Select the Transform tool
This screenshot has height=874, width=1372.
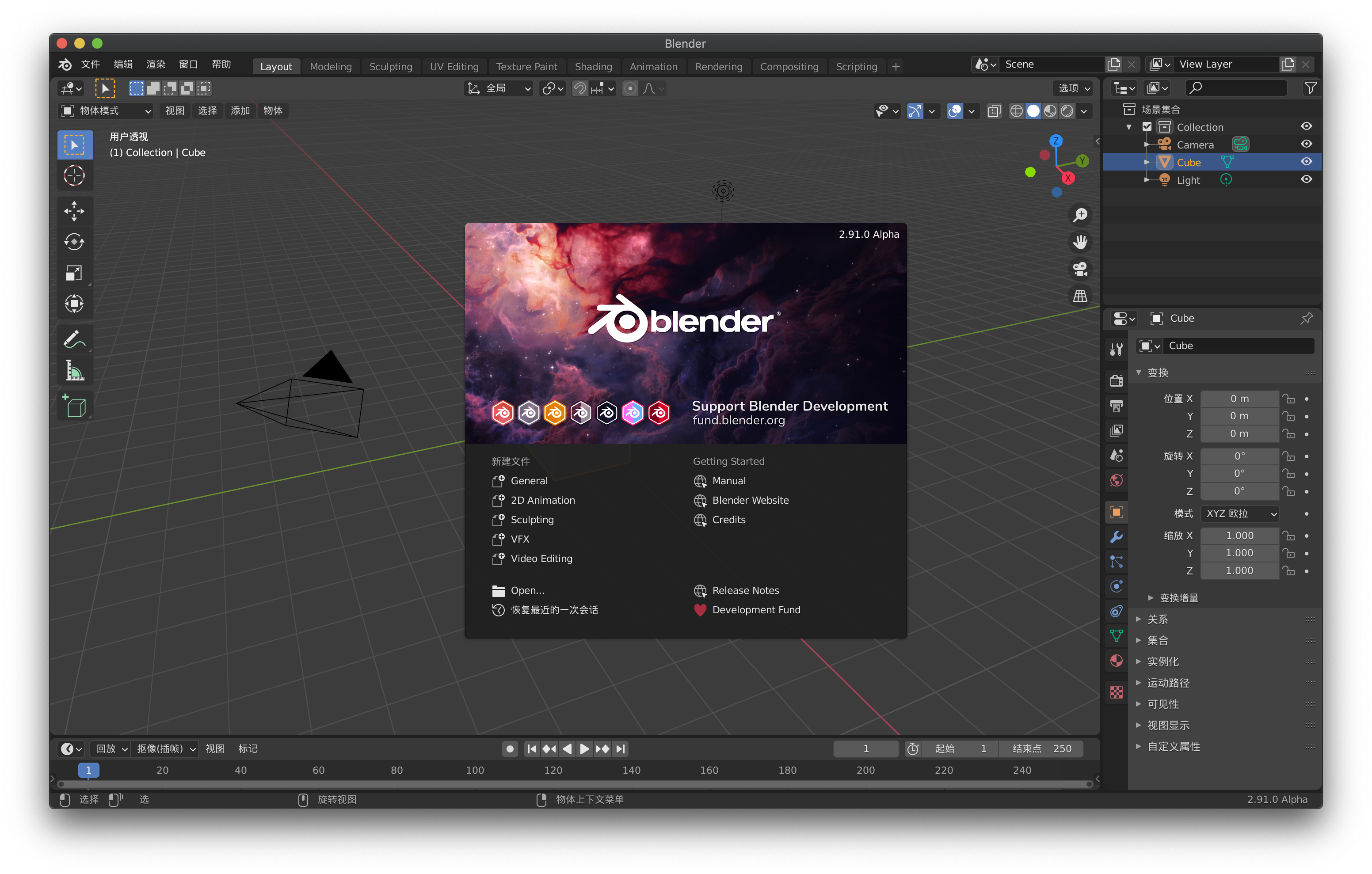pos(74,304)
